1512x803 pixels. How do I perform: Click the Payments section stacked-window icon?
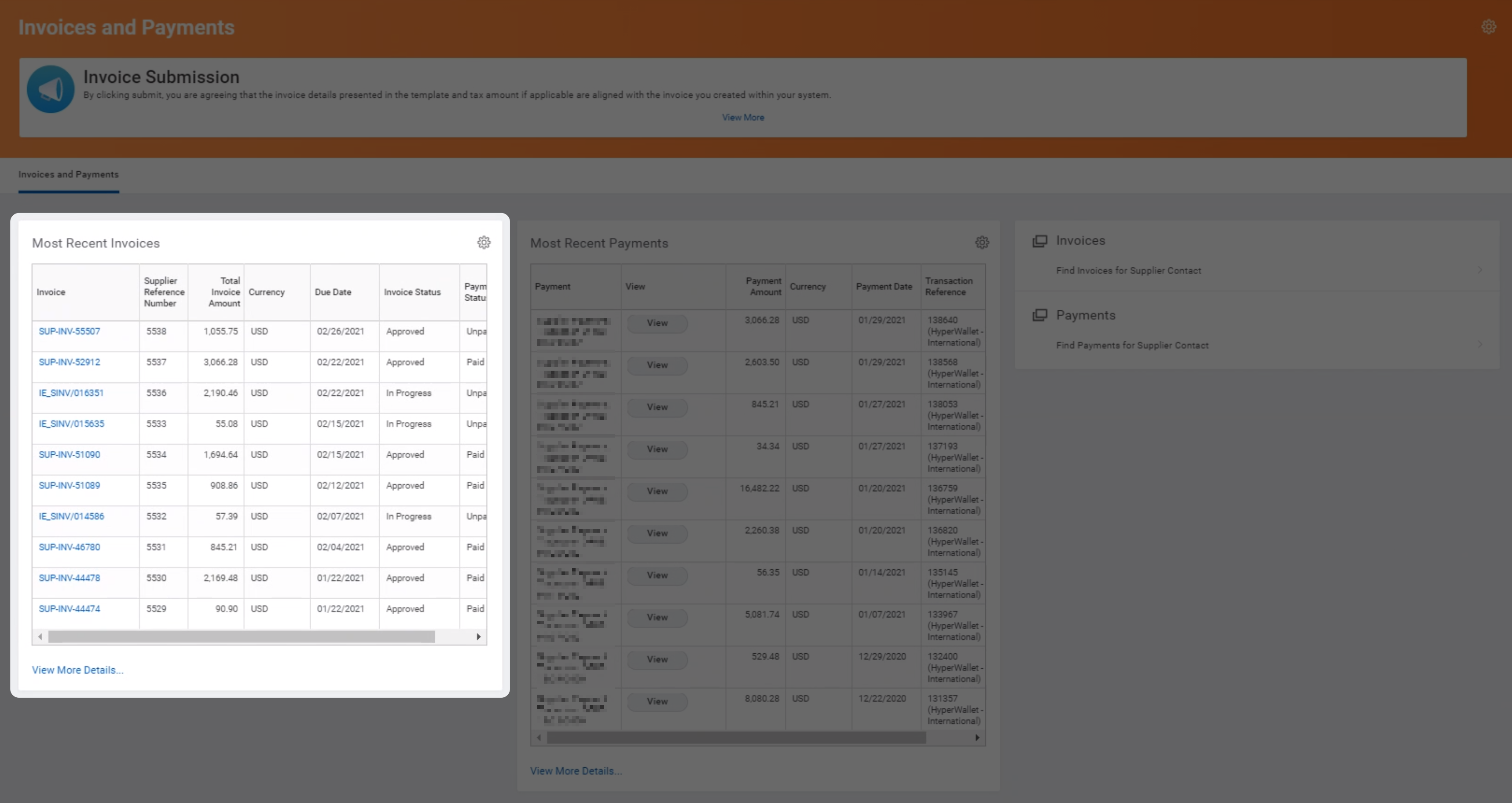(1039, 316)
